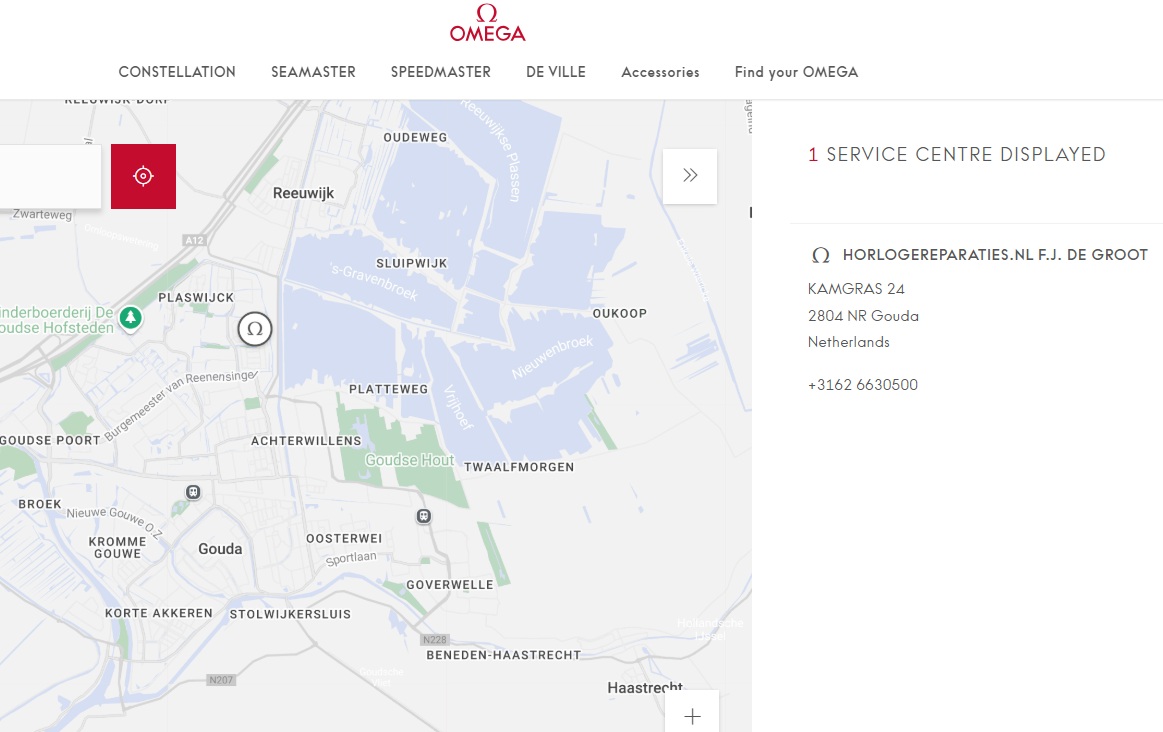Screen dimensions: 1163x732
Task: Click the OMEGA logo at top
Action: coord(487,23)
